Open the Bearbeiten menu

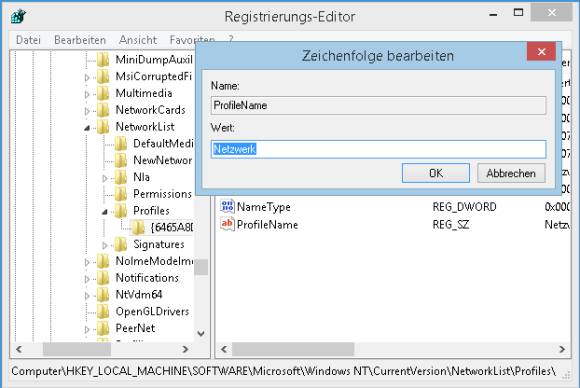pyautogui.click(x=80, y=40)
